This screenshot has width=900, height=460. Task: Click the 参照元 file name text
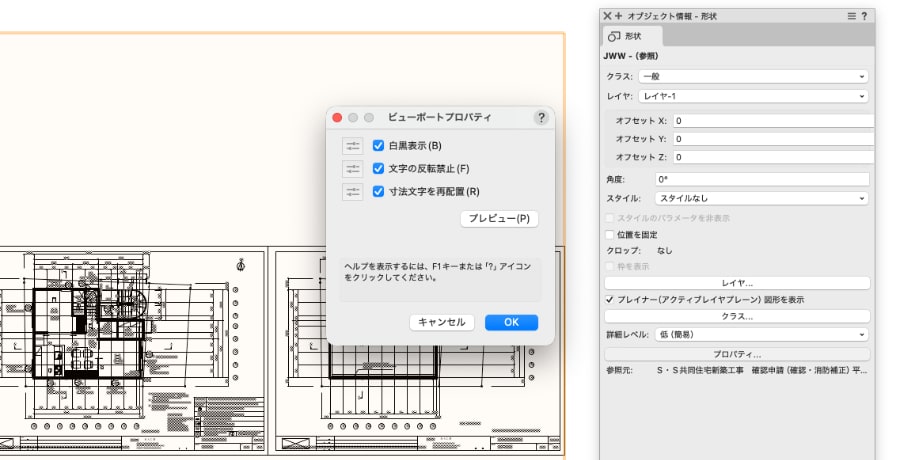point(762,371)
